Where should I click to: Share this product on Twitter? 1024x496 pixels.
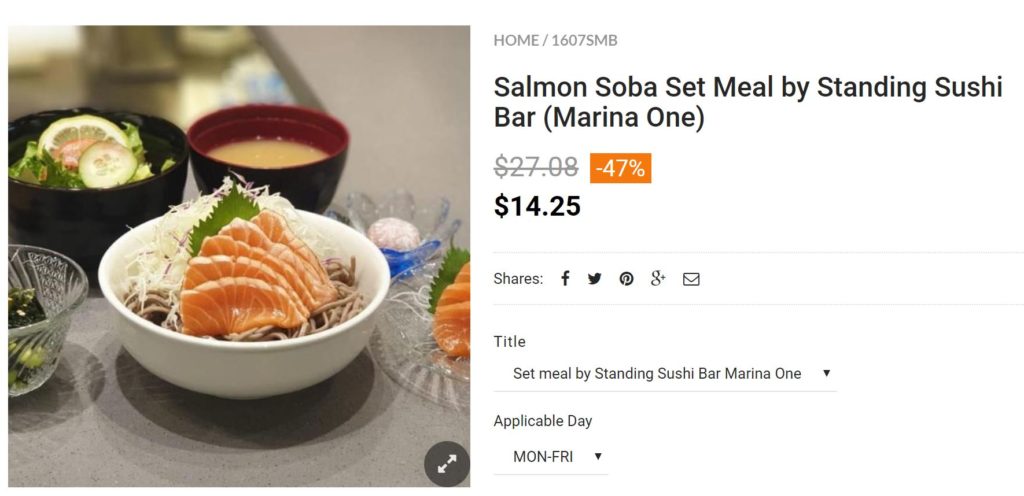(x=595, y=279)
